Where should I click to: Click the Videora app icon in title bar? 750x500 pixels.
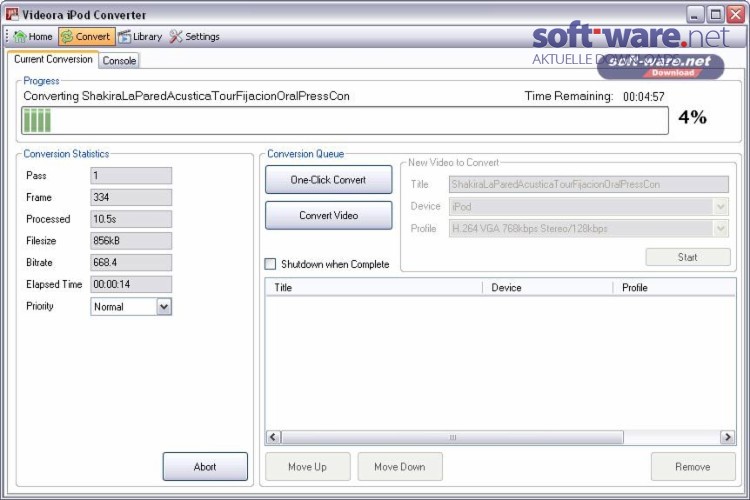click(12, 14)
